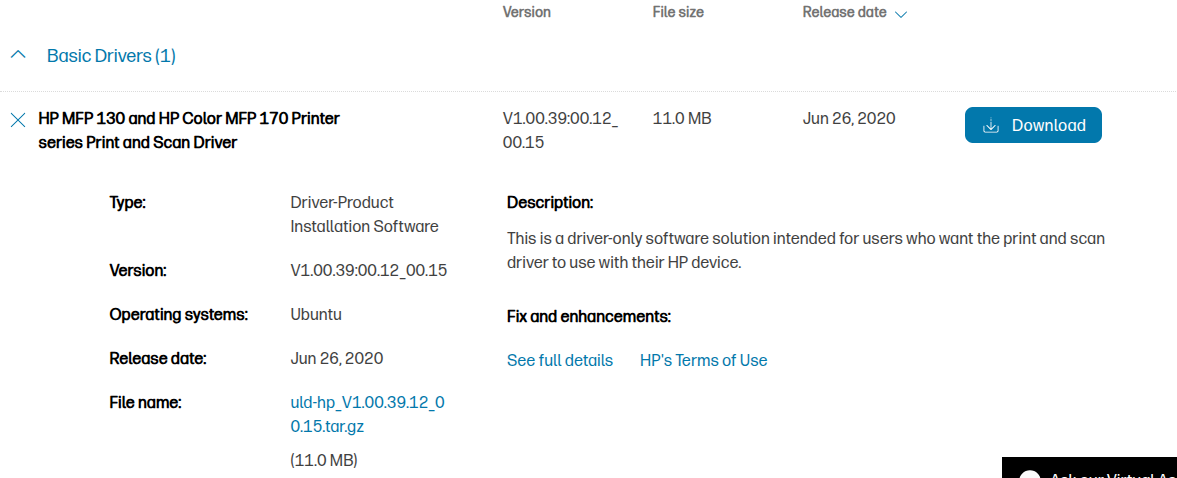Click the Download button
1177x478 pixels.
pyautogui.click(x=1033, y=125)
